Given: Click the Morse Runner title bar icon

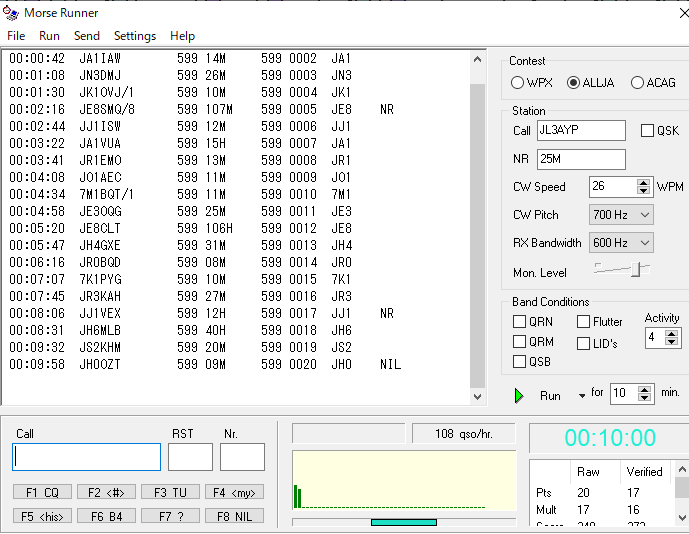Looking at the screenshot, I should (11, 12).
